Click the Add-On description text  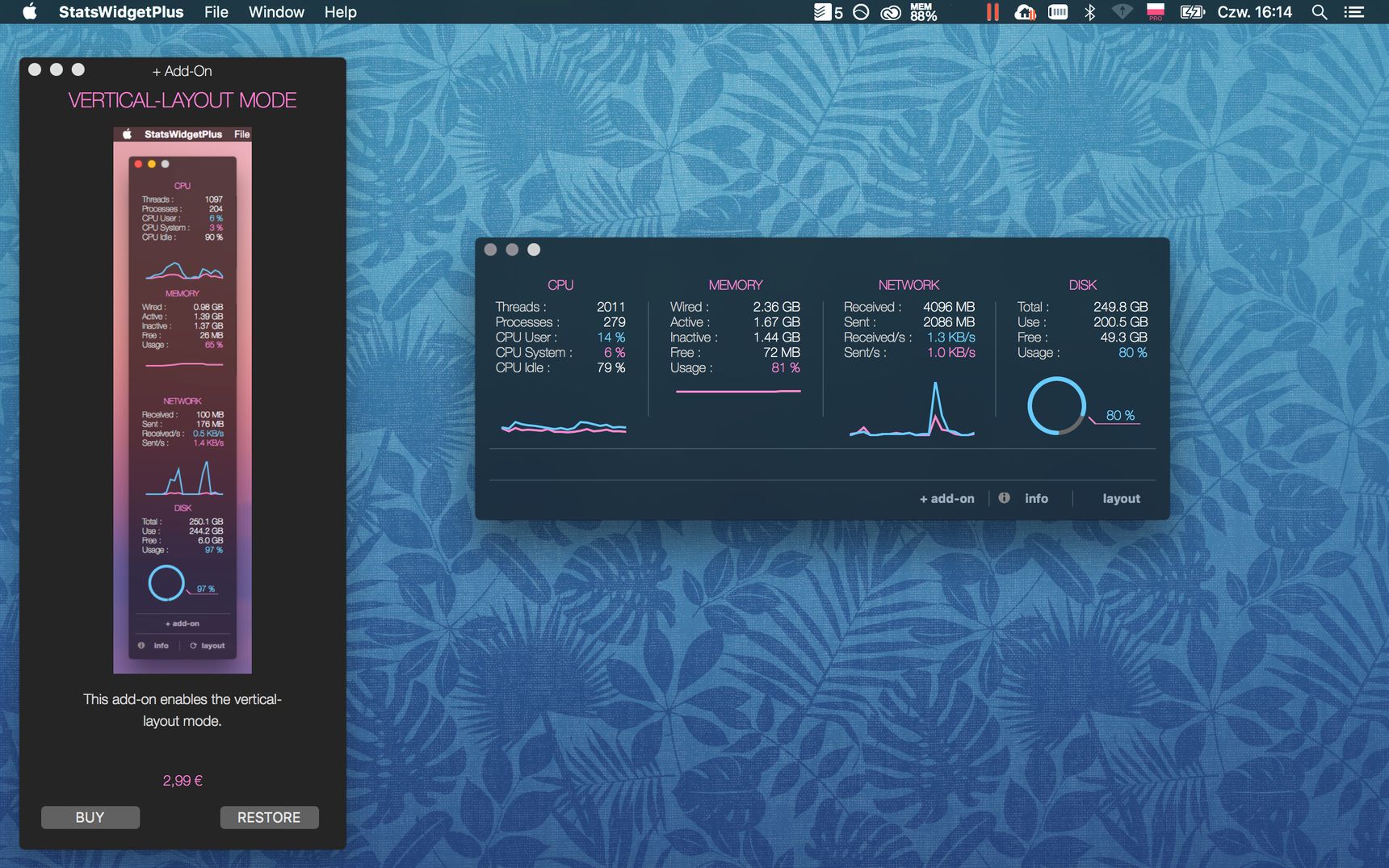point(183,710)
